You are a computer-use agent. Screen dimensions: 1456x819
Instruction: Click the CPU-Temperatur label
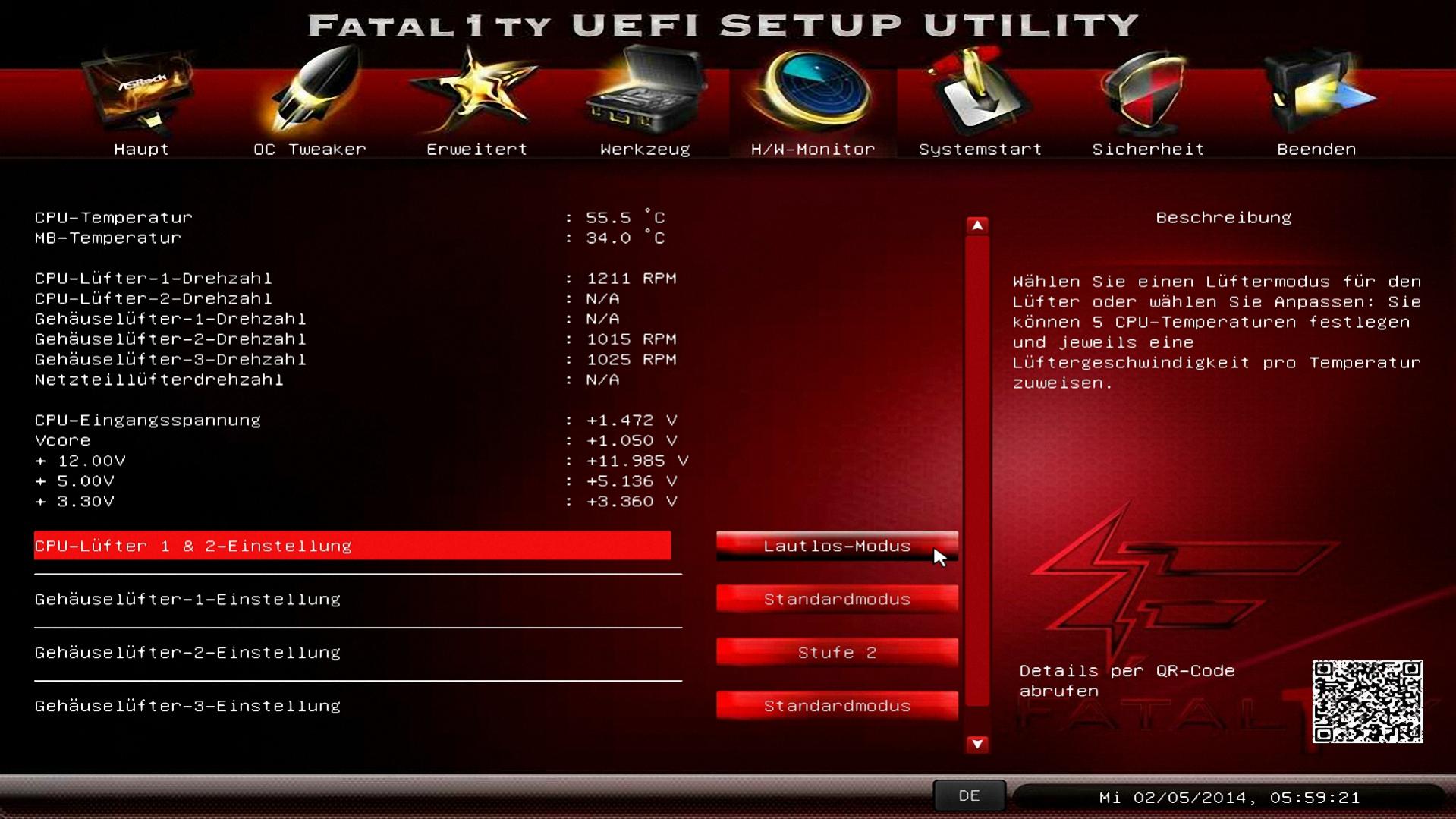pyautogui.click(x=114, y=218)
